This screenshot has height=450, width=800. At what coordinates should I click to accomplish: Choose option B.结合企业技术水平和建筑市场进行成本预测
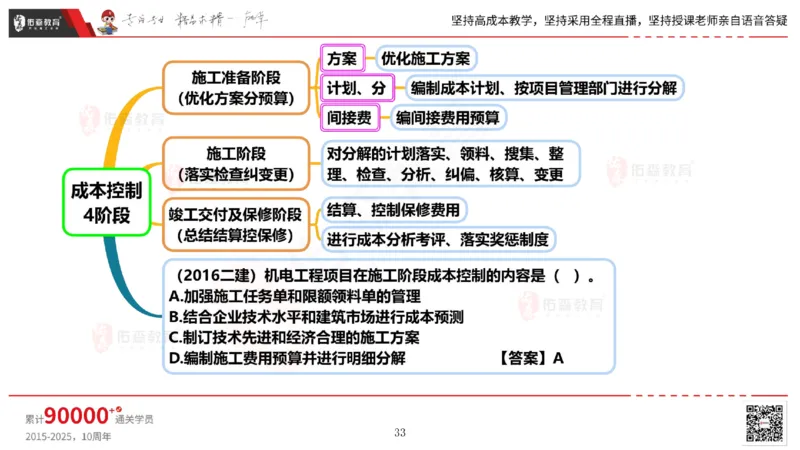316,317
